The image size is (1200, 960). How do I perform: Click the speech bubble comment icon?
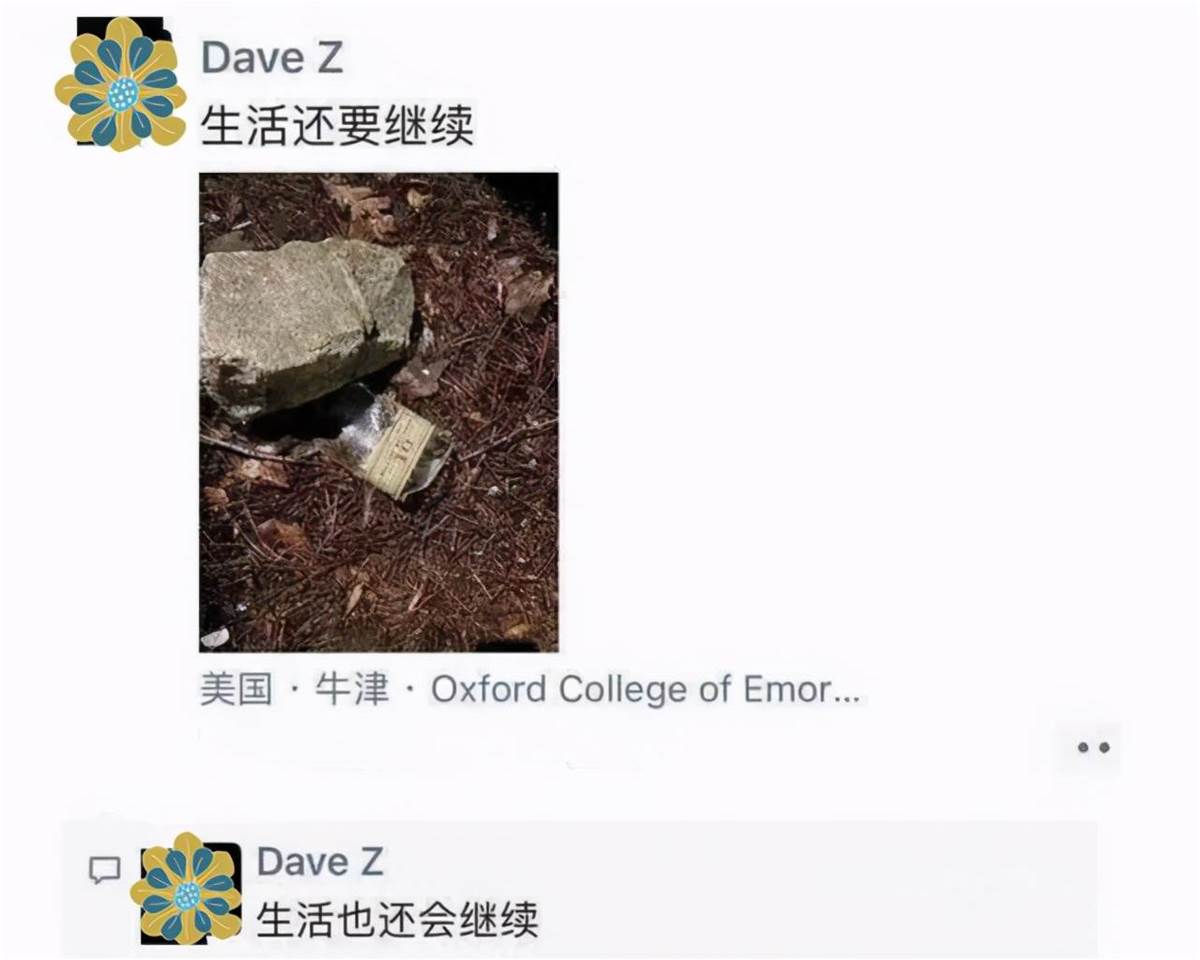click(x=105, y=870)
